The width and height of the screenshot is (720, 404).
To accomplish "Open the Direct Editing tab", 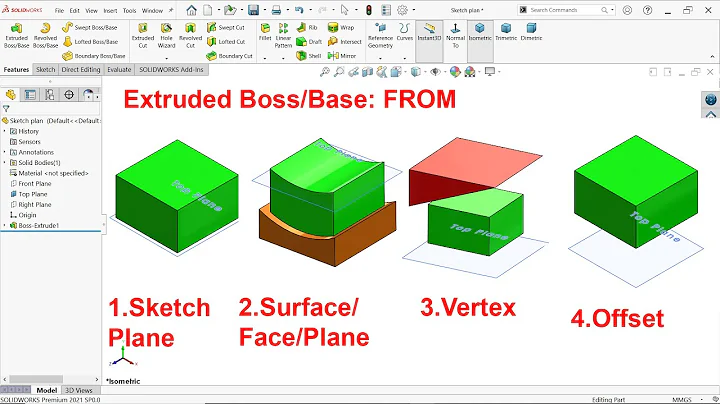I will click(81, 70).
